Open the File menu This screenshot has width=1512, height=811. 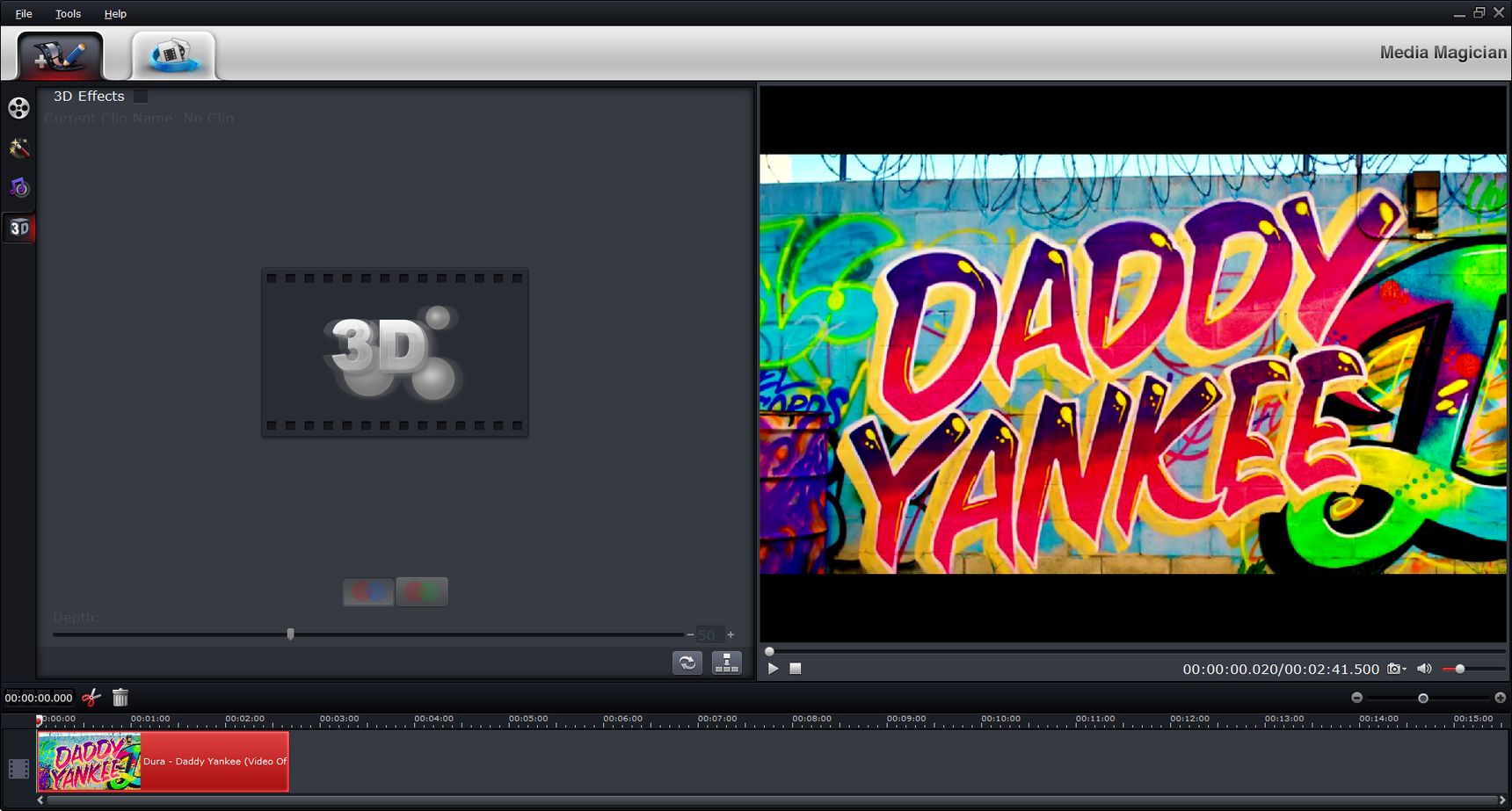click(24, 13)
